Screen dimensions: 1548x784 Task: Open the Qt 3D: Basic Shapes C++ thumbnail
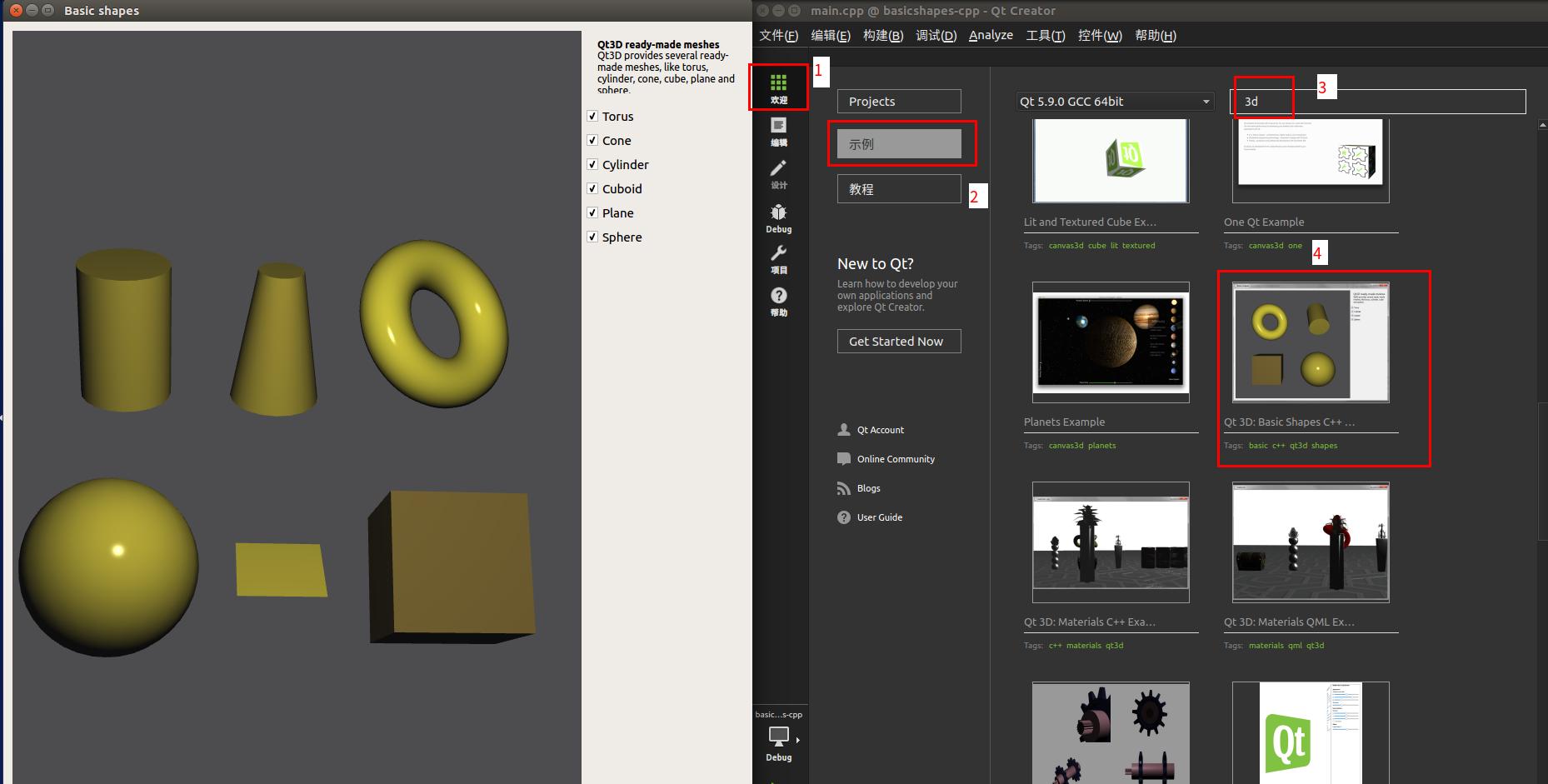point(1311,342)
